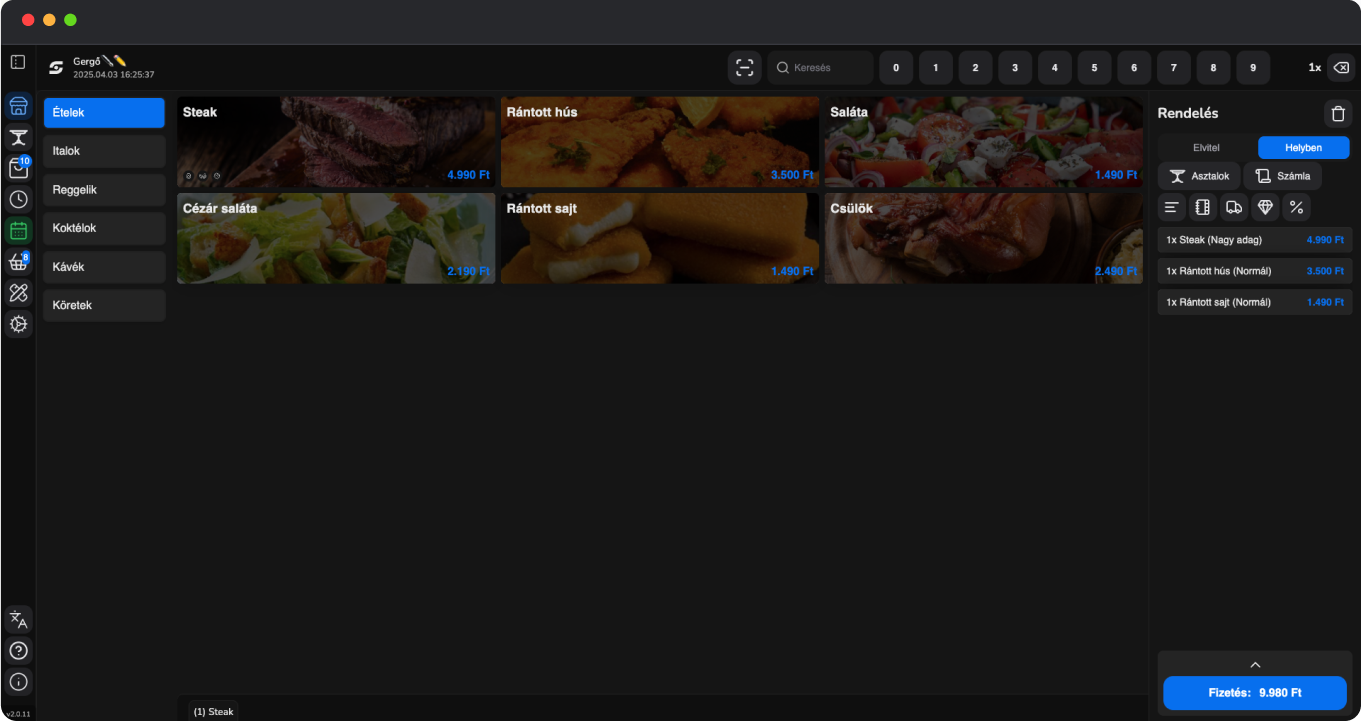Click the backspace delete icon
Screen dimensions: 1361x721
point(1341,68)
